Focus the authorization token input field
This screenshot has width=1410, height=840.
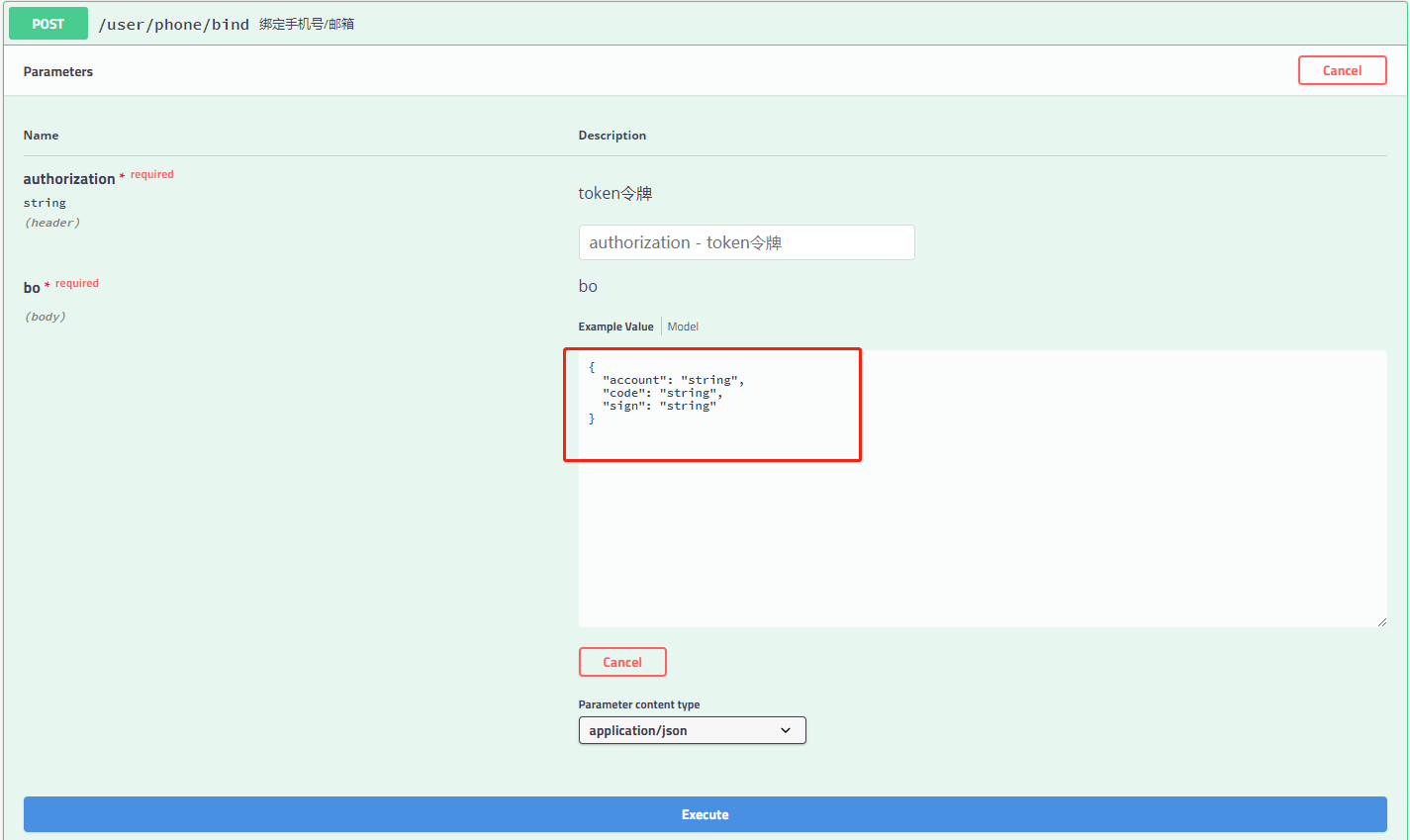[x=746, y=242]
